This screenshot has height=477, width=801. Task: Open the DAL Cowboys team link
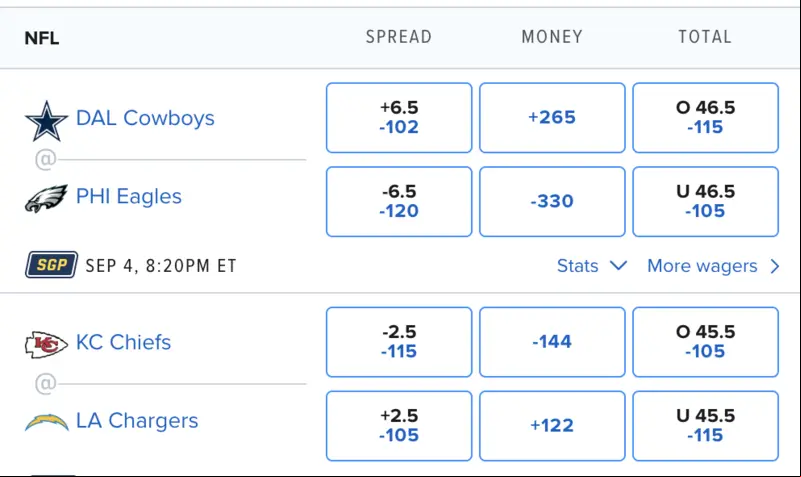tap(145, 118)
